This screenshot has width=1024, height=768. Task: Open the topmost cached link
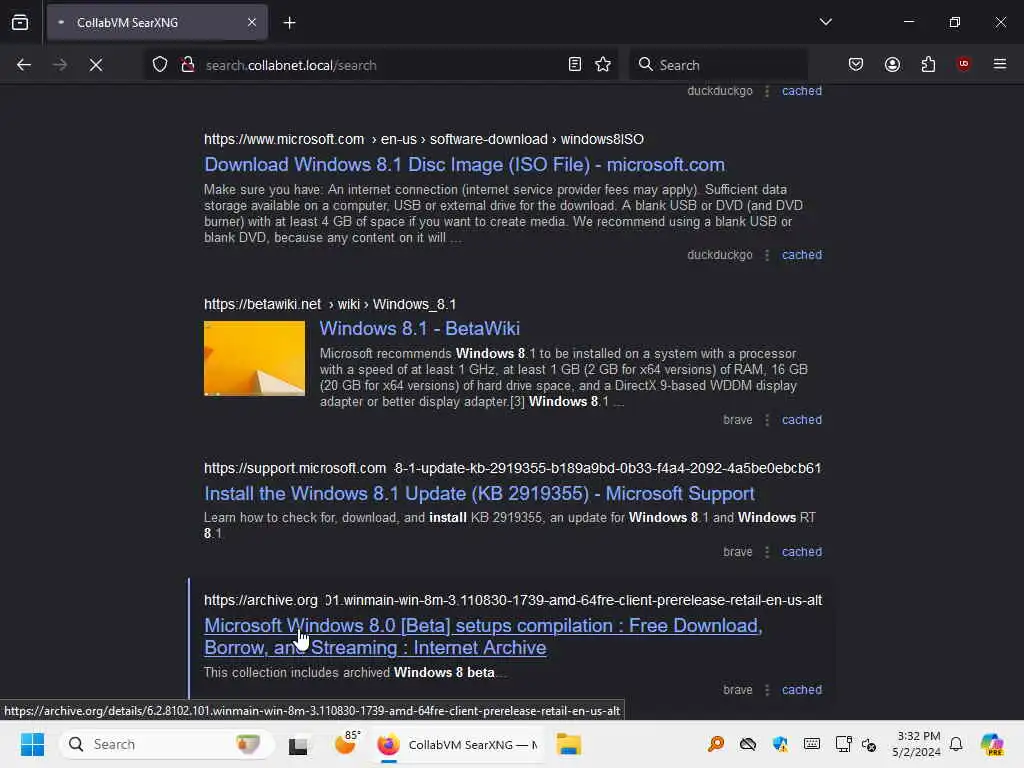pos(801,91)
